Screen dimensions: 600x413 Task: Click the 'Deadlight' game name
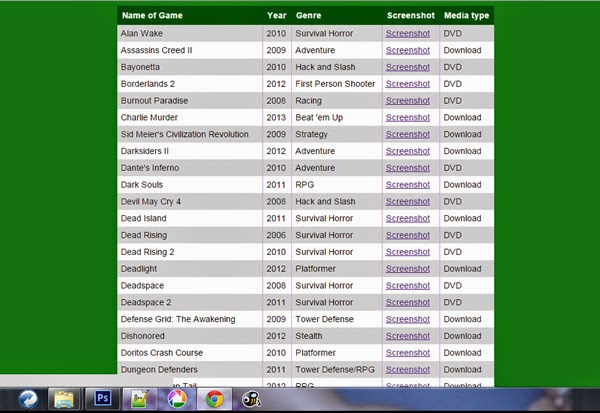coord(139,269)
